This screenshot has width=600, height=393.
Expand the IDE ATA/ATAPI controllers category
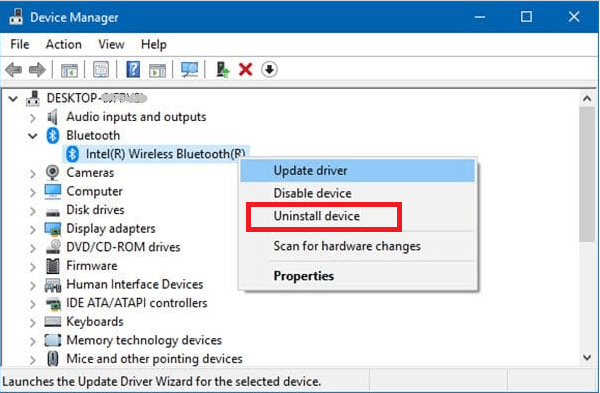pyautogui.click(x=33, y=303)
